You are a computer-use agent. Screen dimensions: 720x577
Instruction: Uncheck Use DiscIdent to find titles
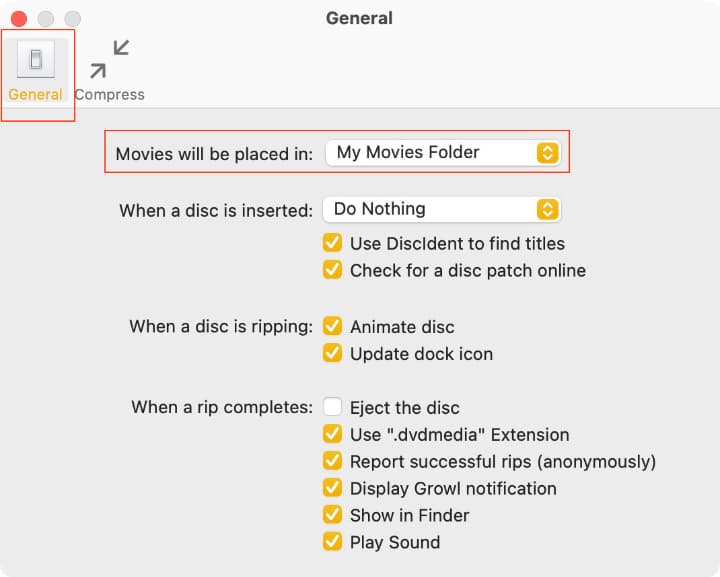tap(332, 243)
